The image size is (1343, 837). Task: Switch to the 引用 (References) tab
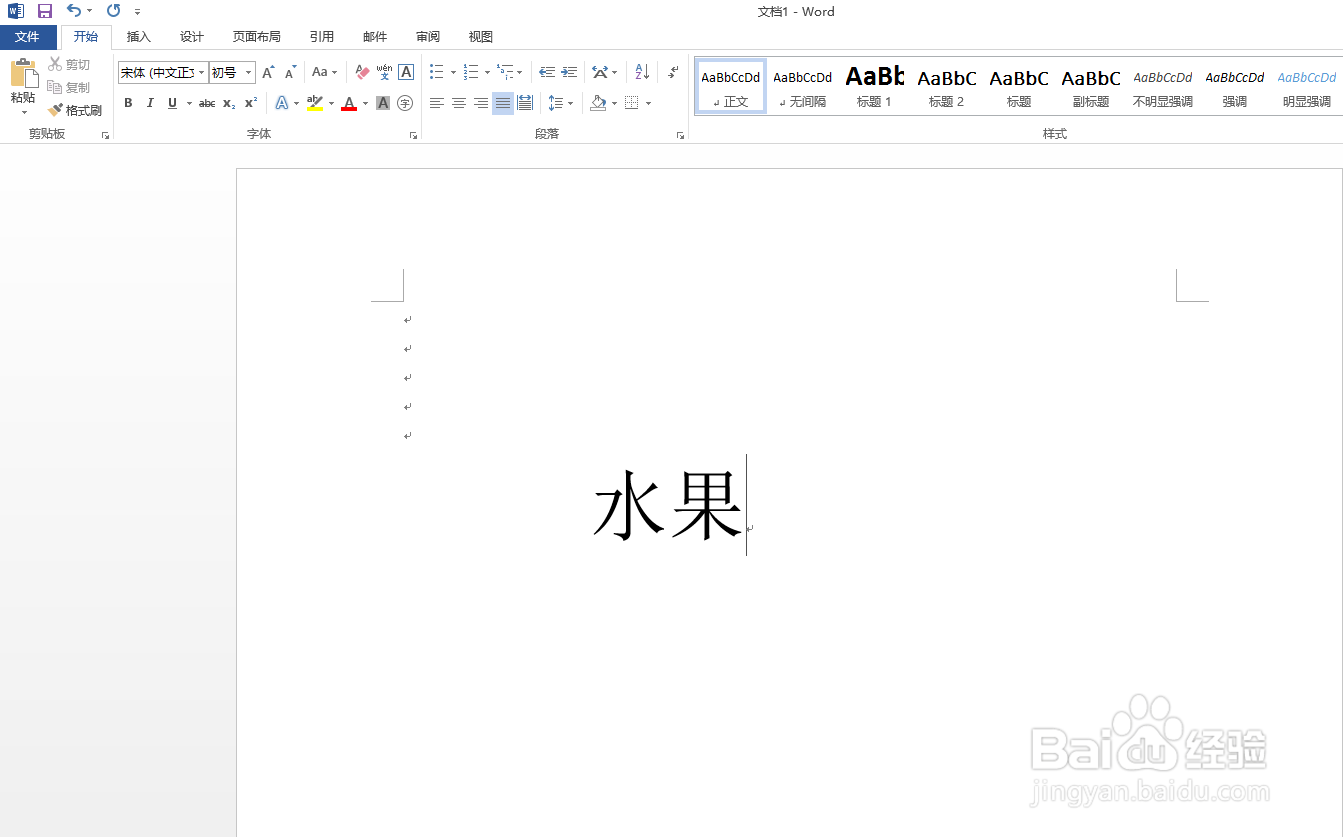coord(322,37)
